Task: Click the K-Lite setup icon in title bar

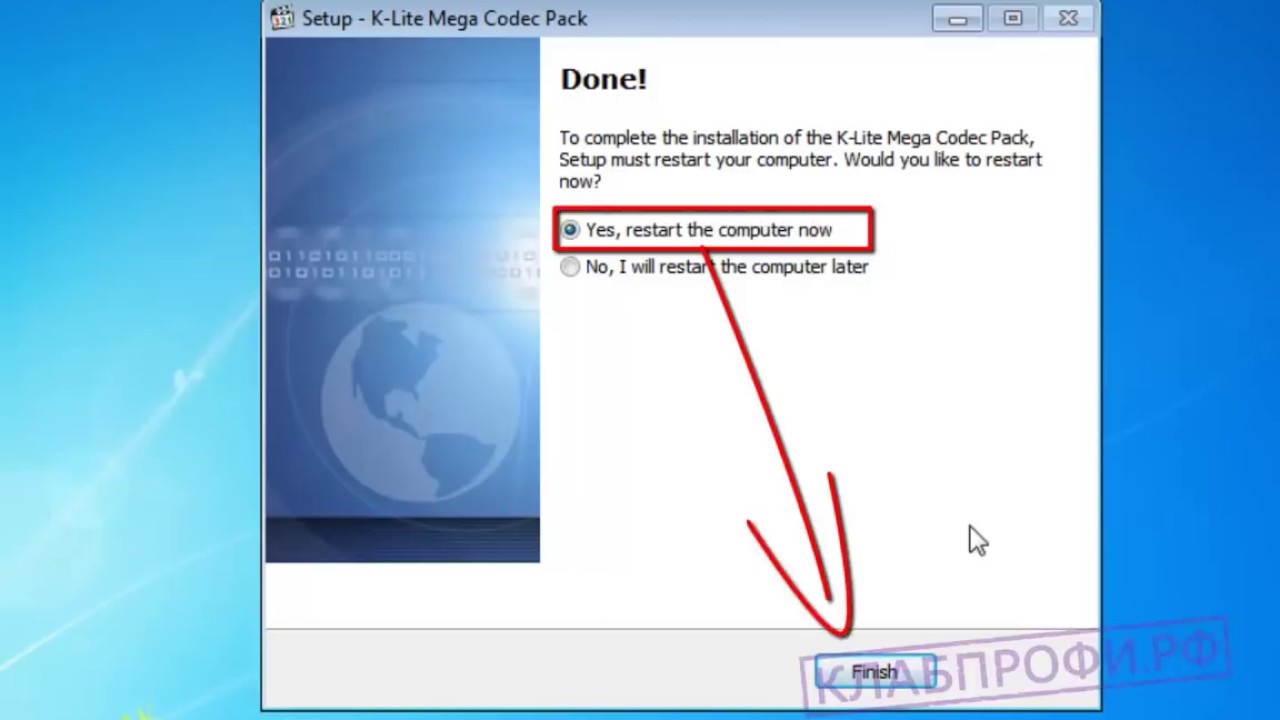Action: pyautogui.click(x=283, y=18)
